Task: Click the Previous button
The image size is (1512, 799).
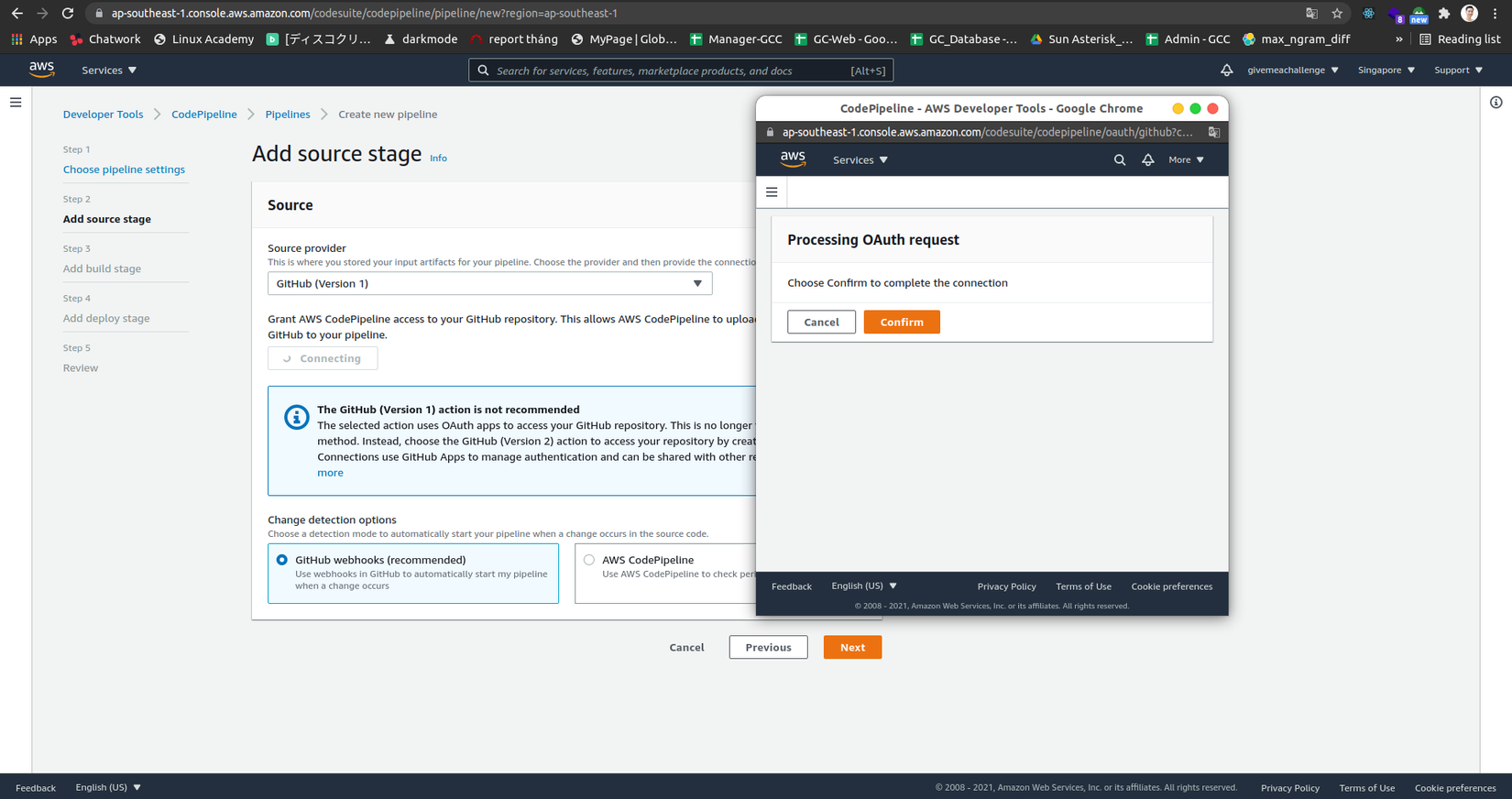Action: [x=768, y=647]
